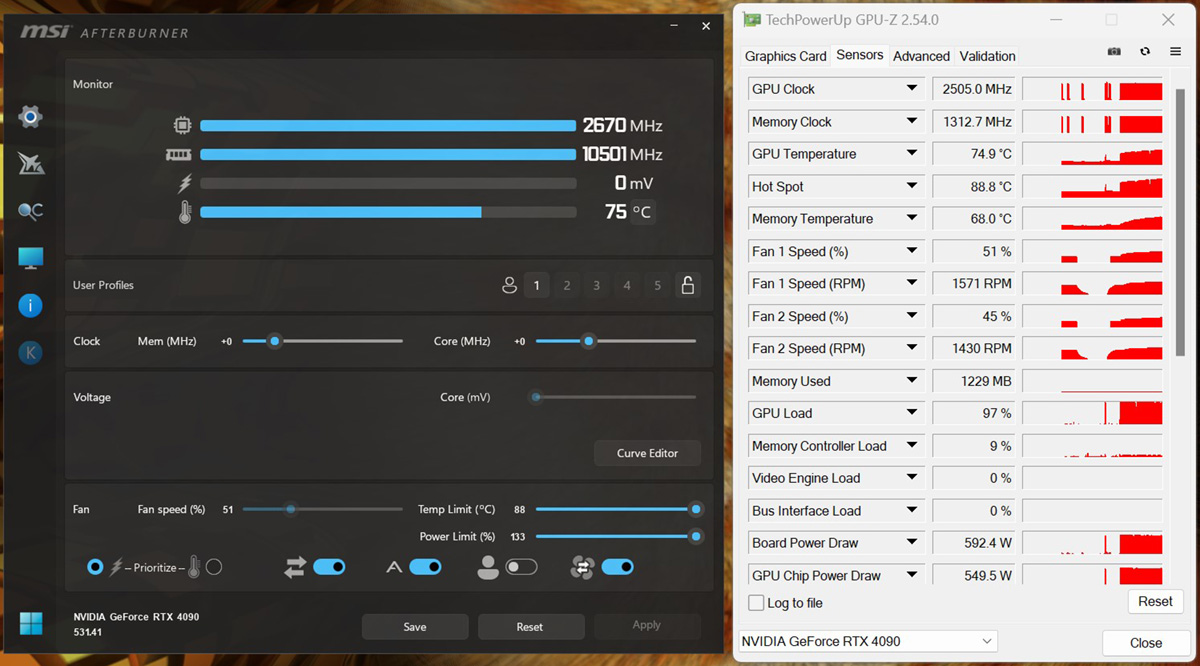Go to the Validation tab

(987, 56)
